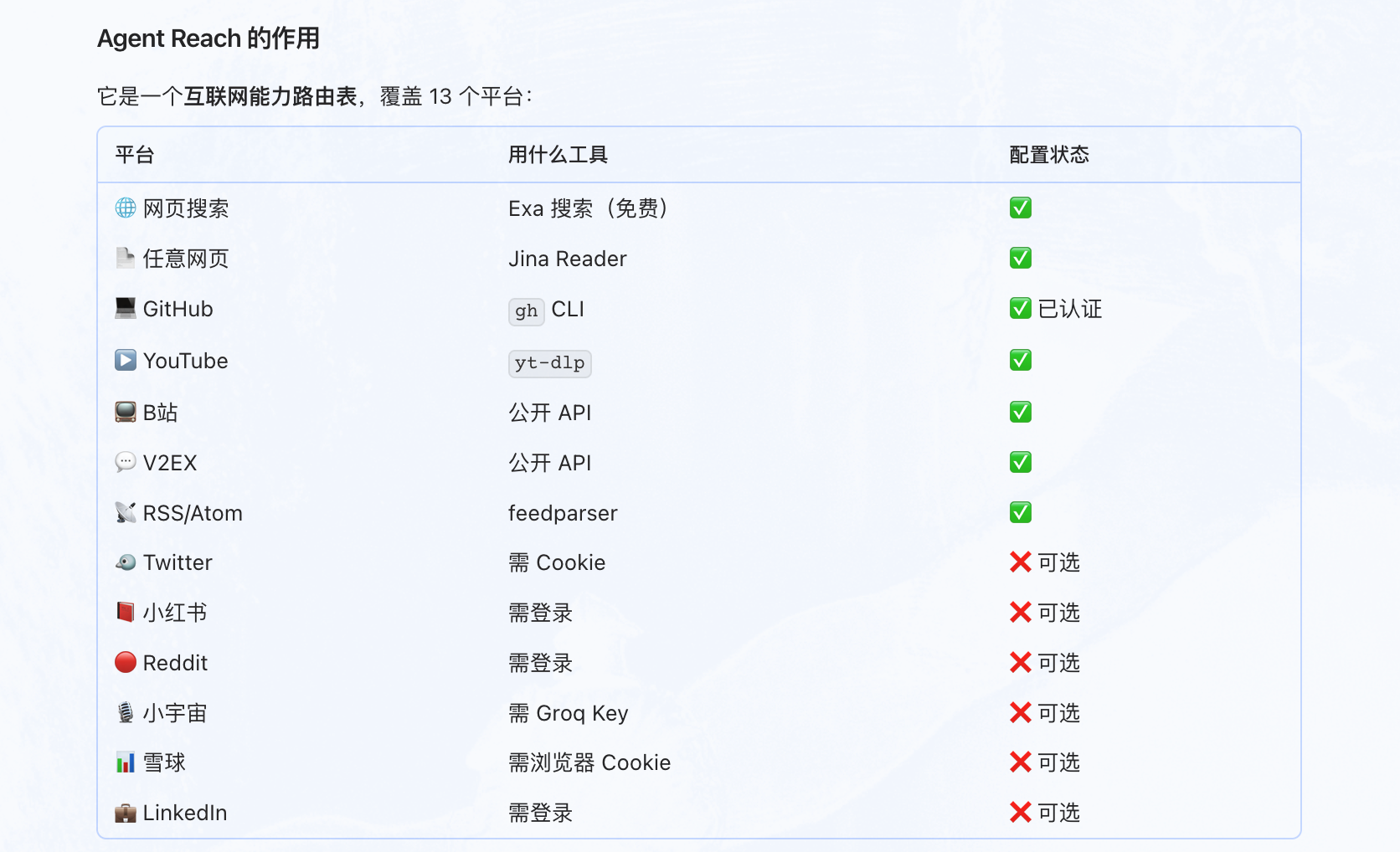Select 需 Cookie in the Twitter row
The image size is (1400, 852).
(557, 562)
